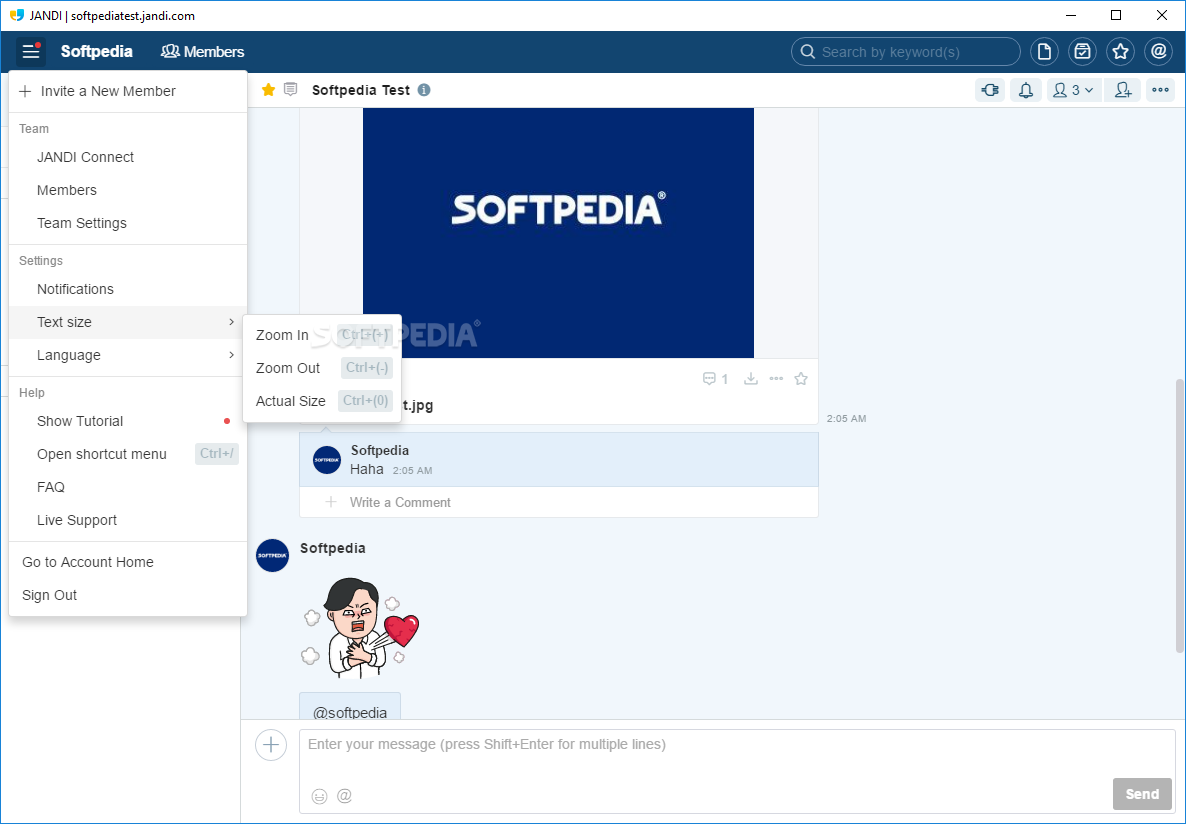The height and width of the screenshot is (824, 1186).
Task: Click the chat vertical scrollbar
Action: [1180, 515]
